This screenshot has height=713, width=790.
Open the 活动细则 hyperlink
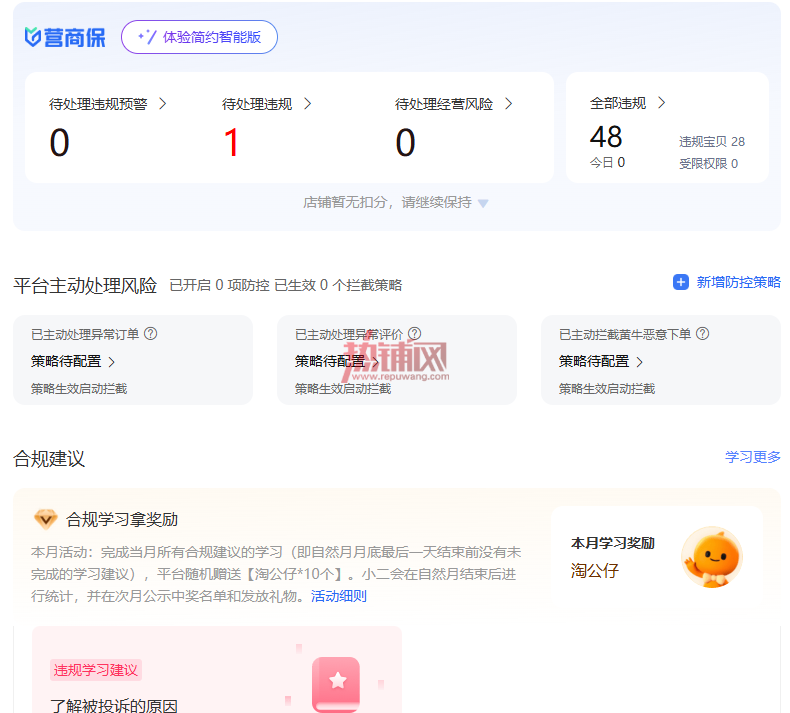(x=339, y=596)
